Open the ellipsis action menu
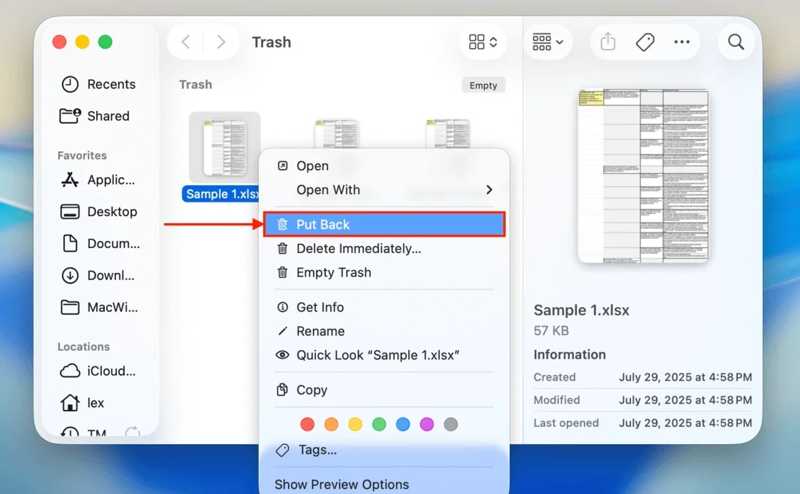 pos(682,42)
